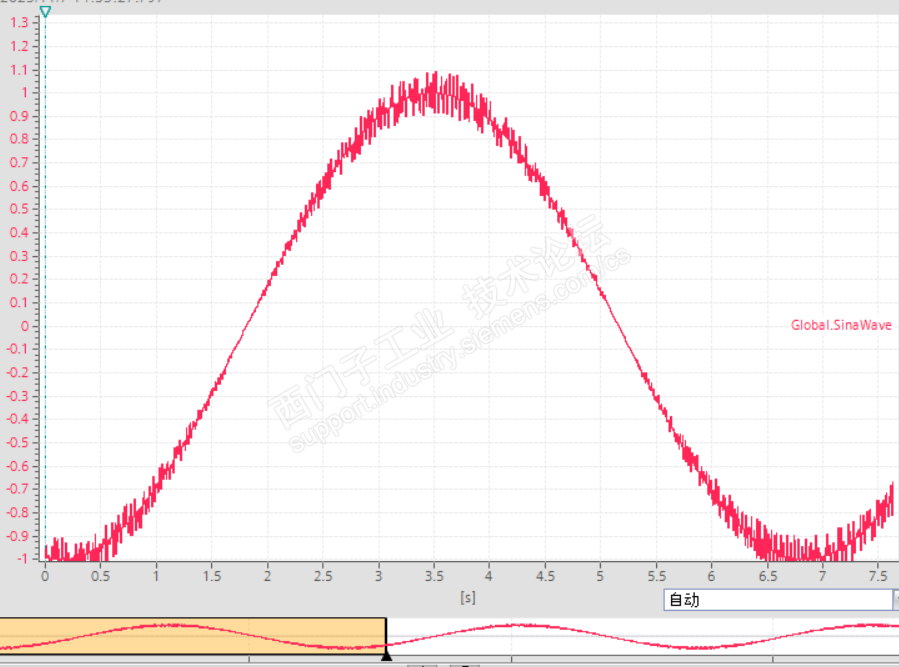The image size is (899, 667).
Task: Click the orange highlighted overview range
Action: coord(193,636)
